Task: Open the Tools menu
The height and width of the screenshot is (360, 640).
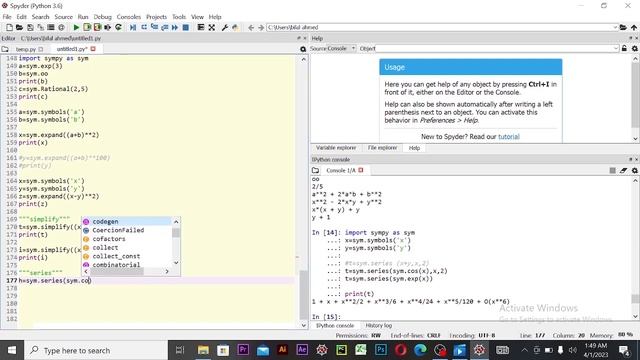Action: pos(179,17)
